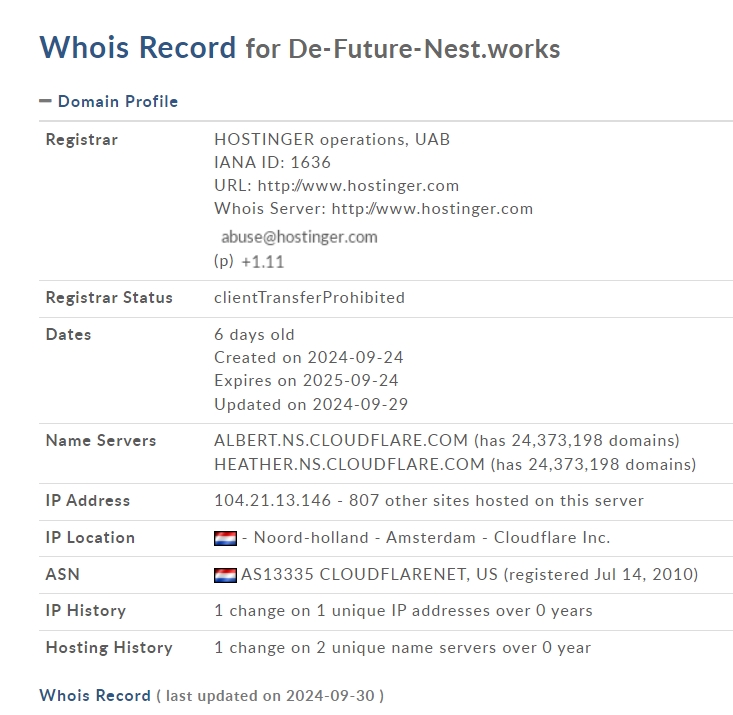Click abuse@hostinger.com email address
Screen dimensions: 733x715
tap(299, 237)
